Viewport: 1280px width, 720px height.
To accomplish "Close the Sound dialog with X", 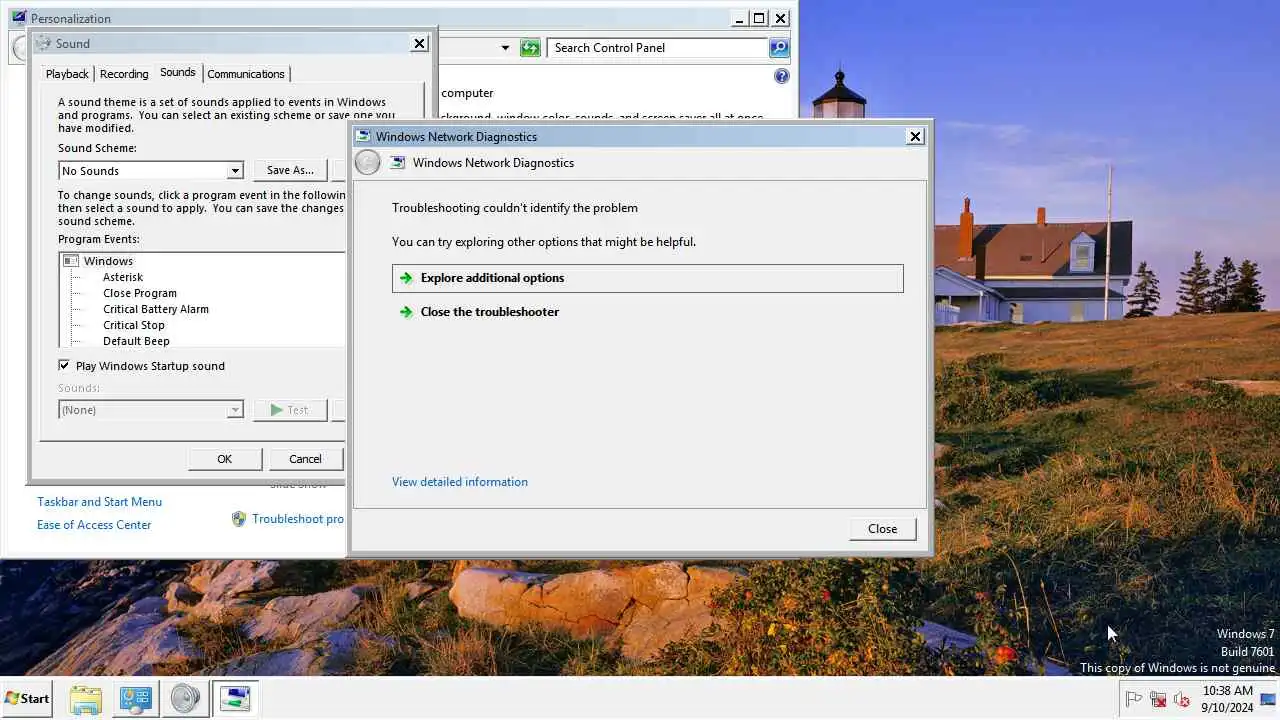I will [x=420, y=43].
